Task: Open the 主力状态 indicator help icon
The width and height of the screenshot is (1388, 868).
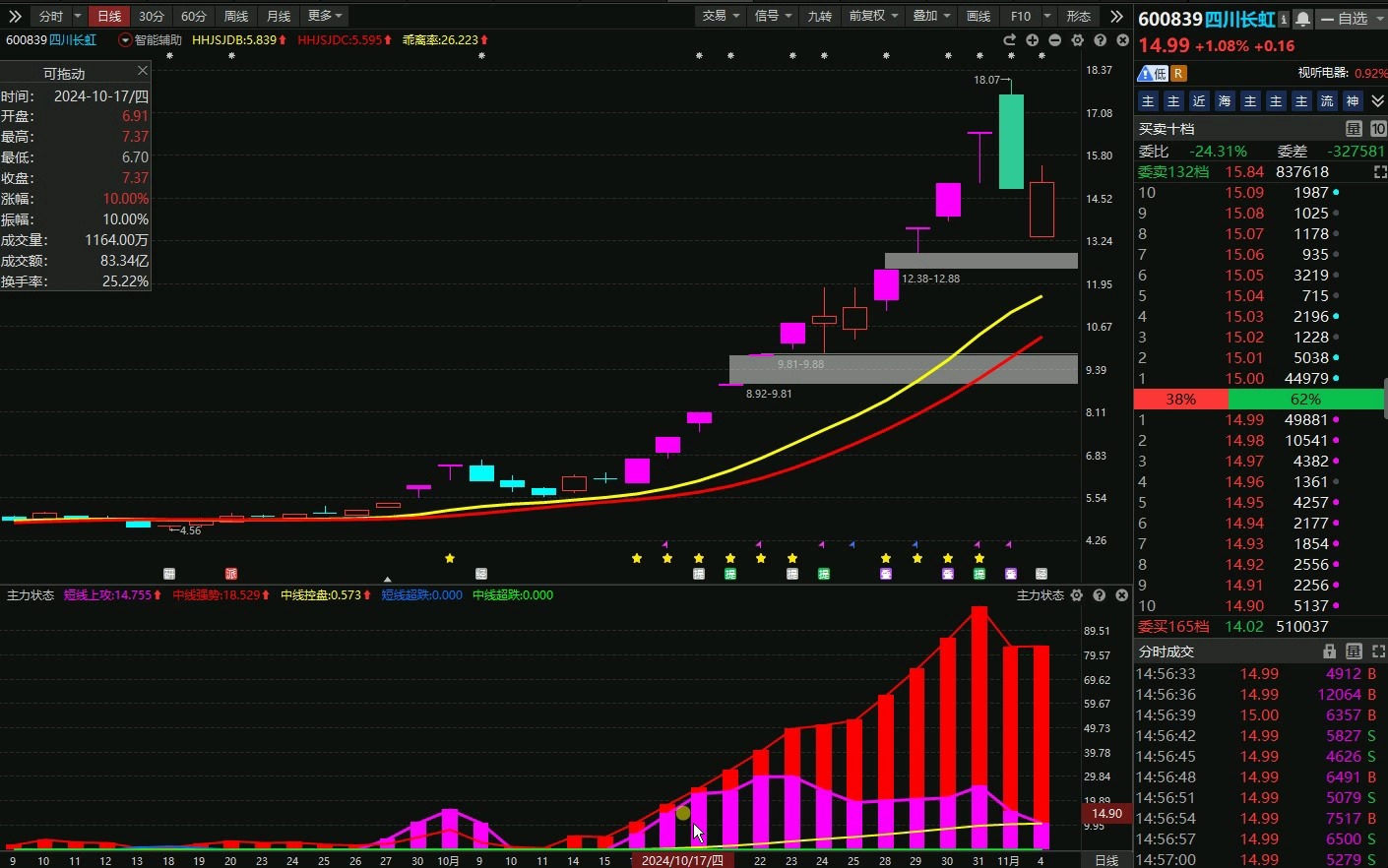Action: [x=1099, y=595]
